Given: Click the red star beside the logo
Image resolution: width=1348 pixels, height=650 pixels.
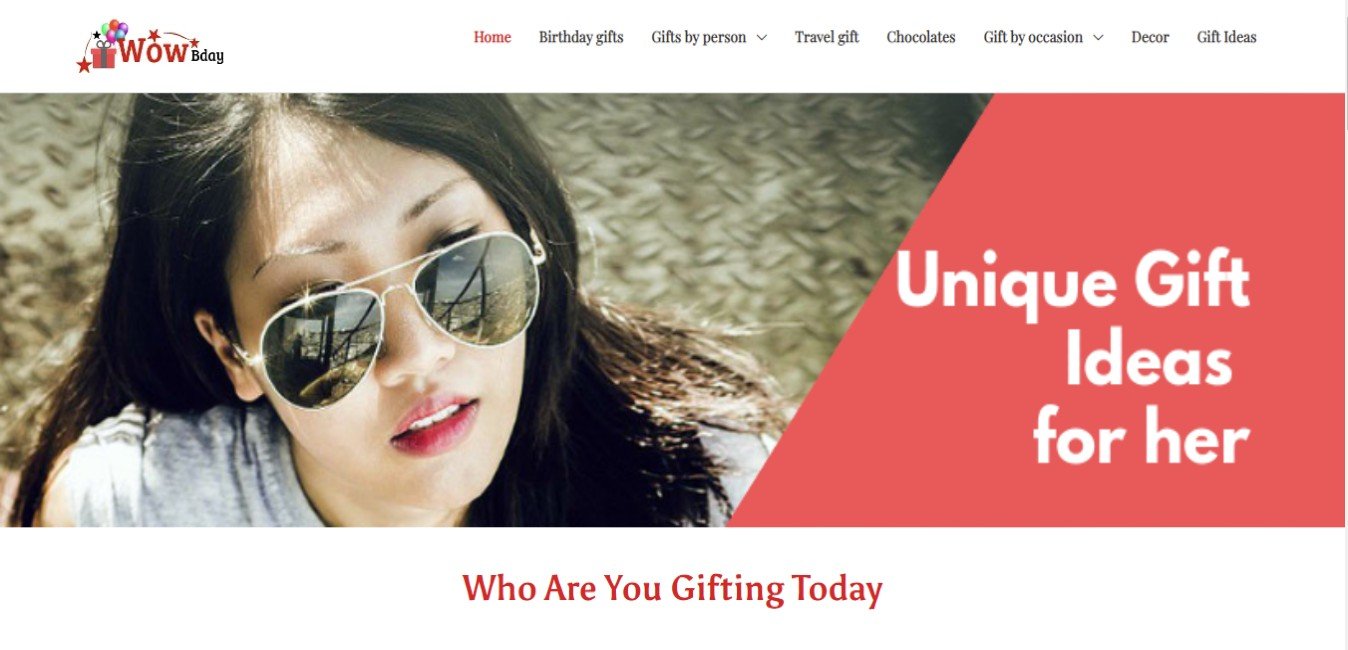Looking at the screenshot, I should click(84, 65).
